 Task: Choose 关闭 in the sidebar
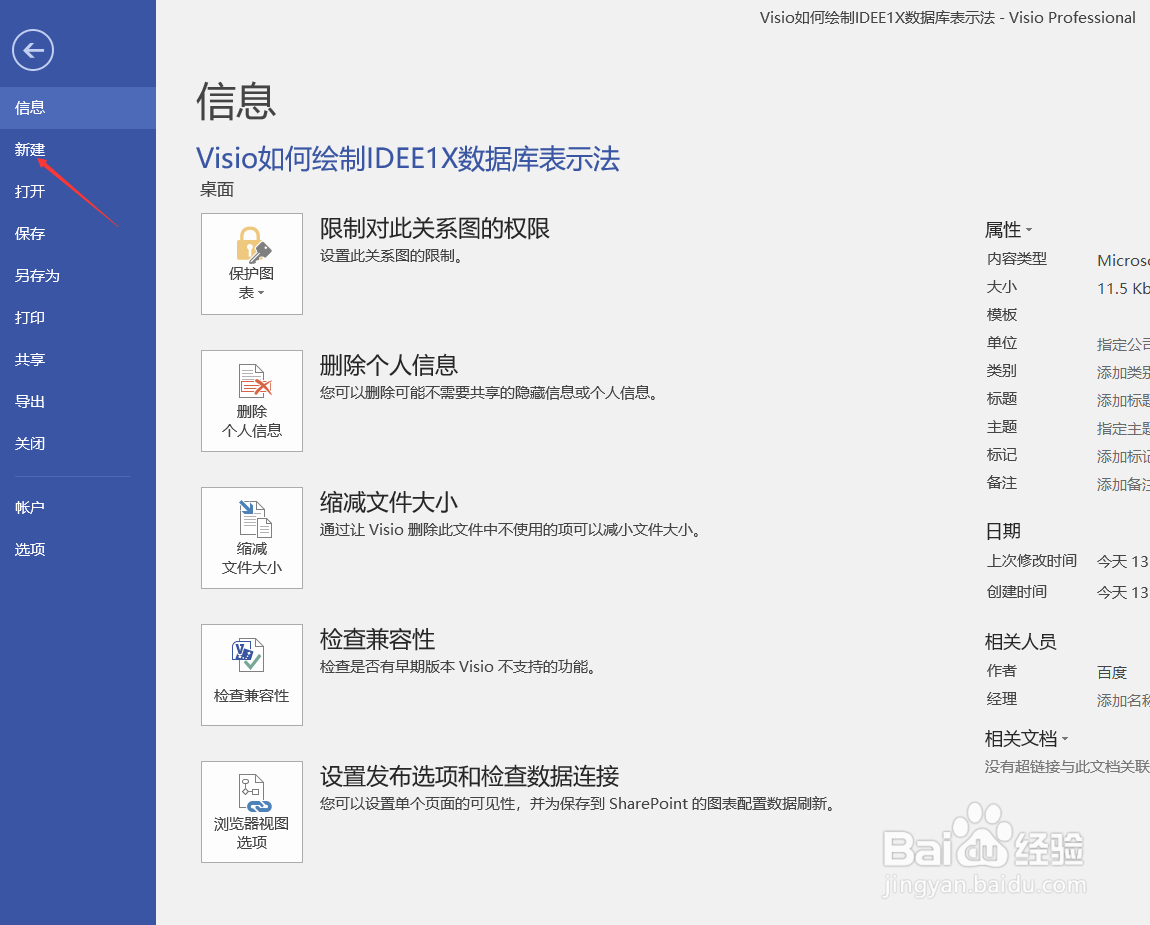point(78,444)
